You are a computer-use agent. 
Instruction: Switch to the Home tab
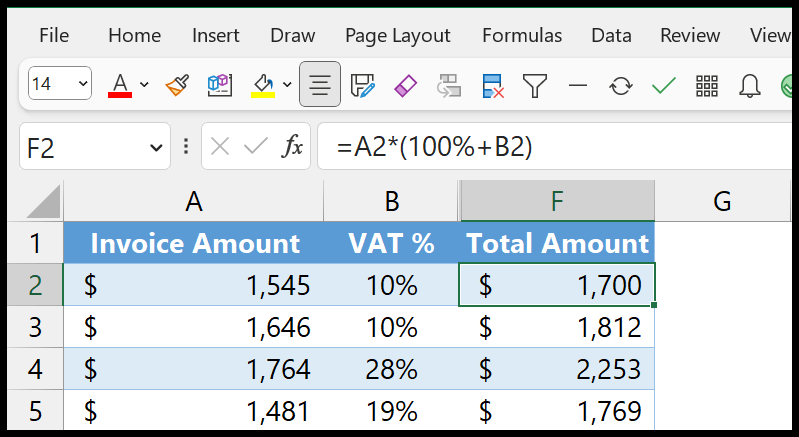pos(135,35)
